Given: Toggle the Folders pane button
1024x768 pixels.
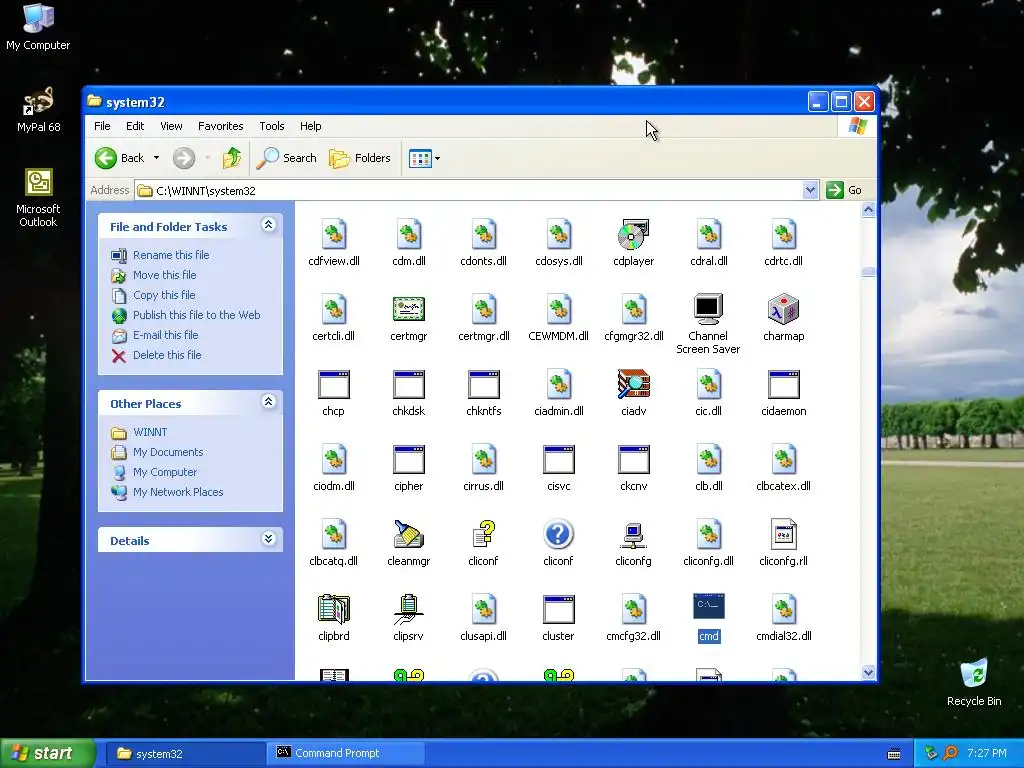Looking at the screenshot, I should click(x=360, y=158).
